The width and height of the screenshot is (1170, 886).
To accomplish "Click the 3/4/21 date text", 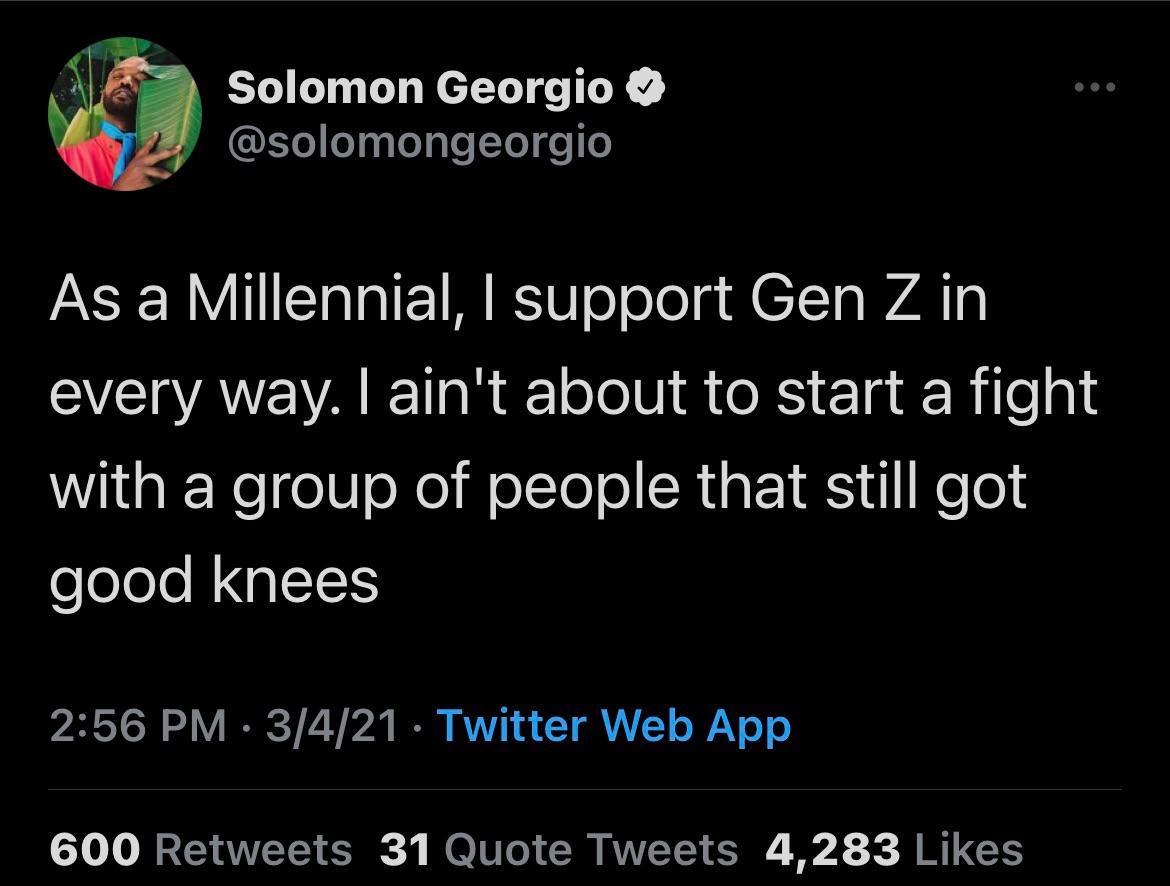I will point(330,727).
